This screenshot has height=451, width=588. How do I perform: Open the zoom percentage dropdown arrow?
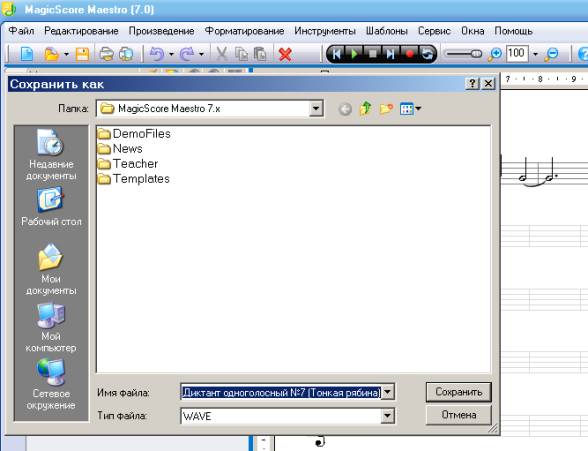[536, 55]
